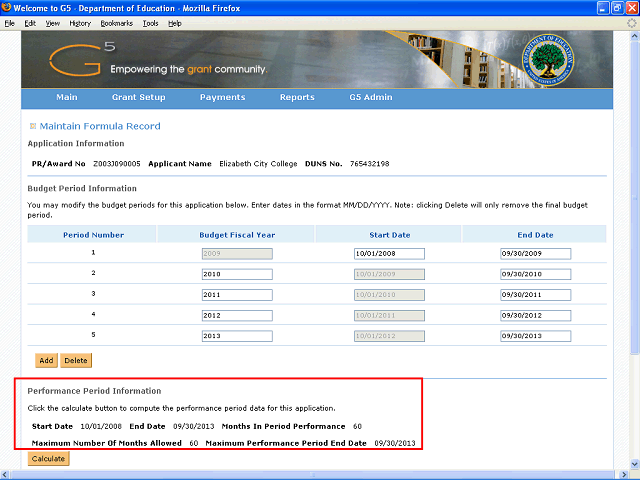The image size is (640, 480).
Task: Open the G5 Admin navigation menu
Action: (371, 97)
